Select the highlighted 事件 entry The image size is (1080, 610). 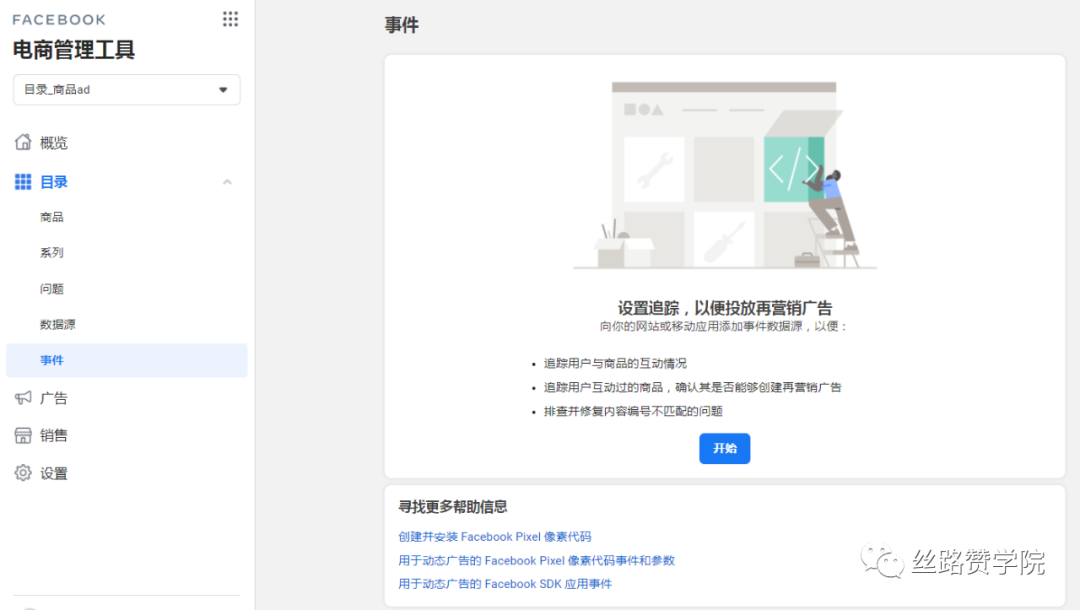51,360
